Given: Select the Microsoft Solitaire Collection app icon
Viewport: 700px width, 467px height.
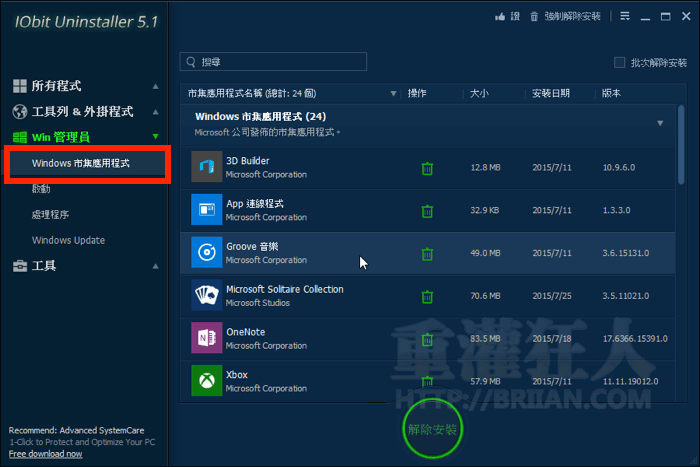Looking at the screenshot, I should click(x=206, y=296).
